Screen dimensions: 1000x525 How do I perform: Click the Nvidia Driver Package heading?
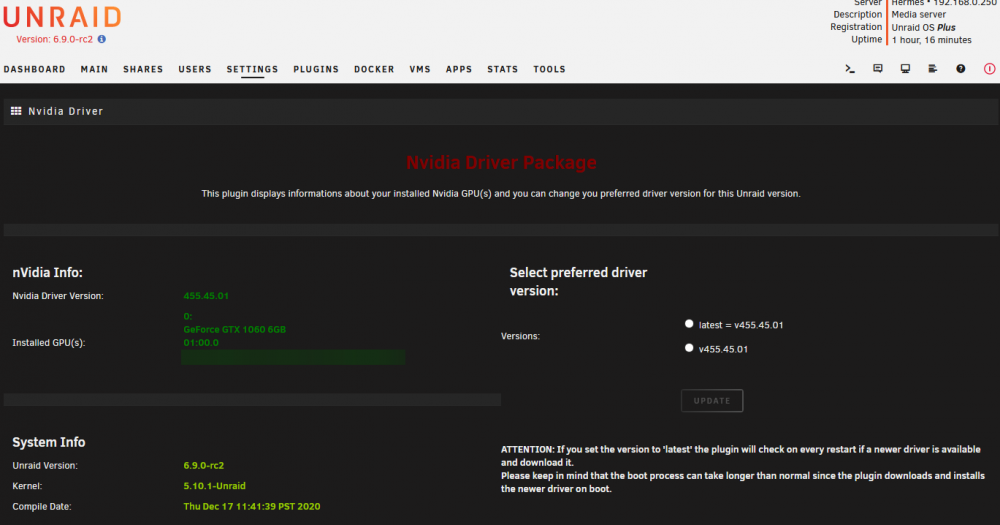501,163
